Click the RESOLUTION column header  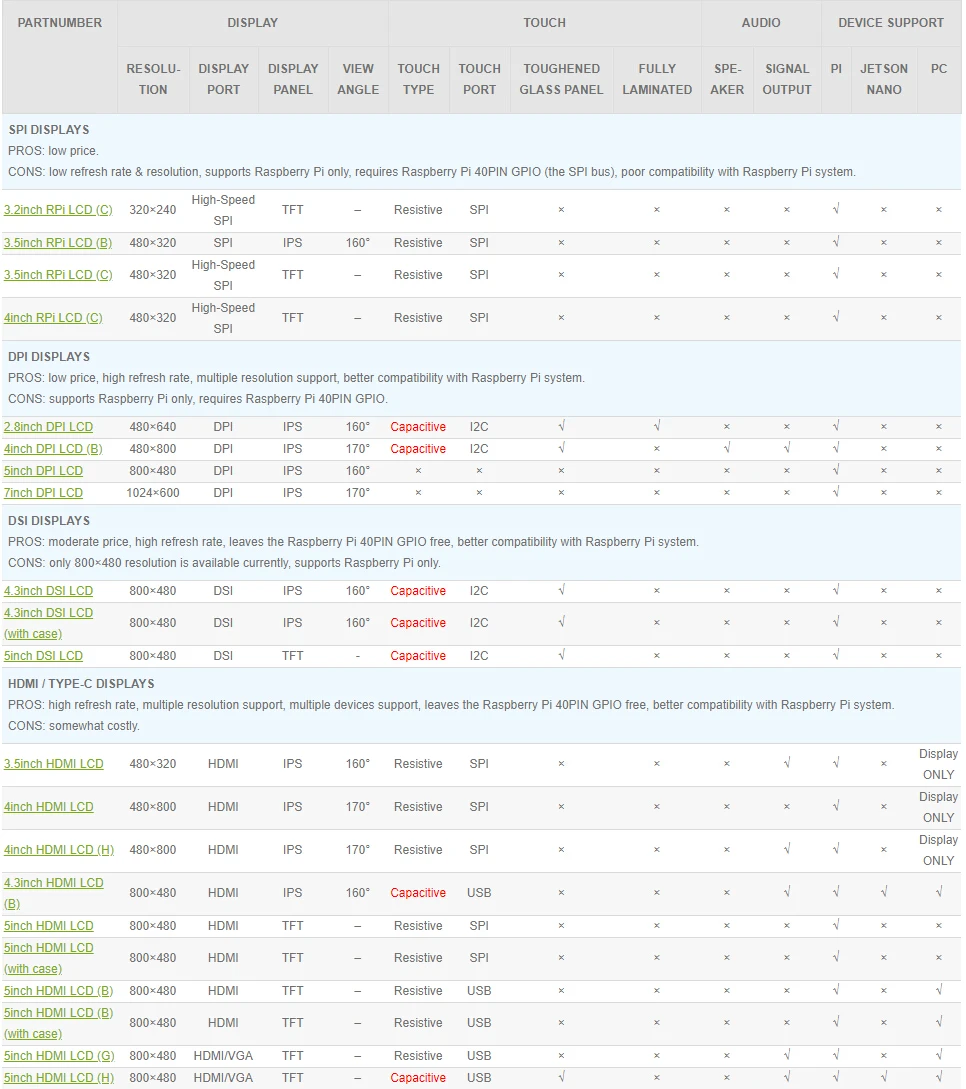pyautogui.click(x=153, y=79)
